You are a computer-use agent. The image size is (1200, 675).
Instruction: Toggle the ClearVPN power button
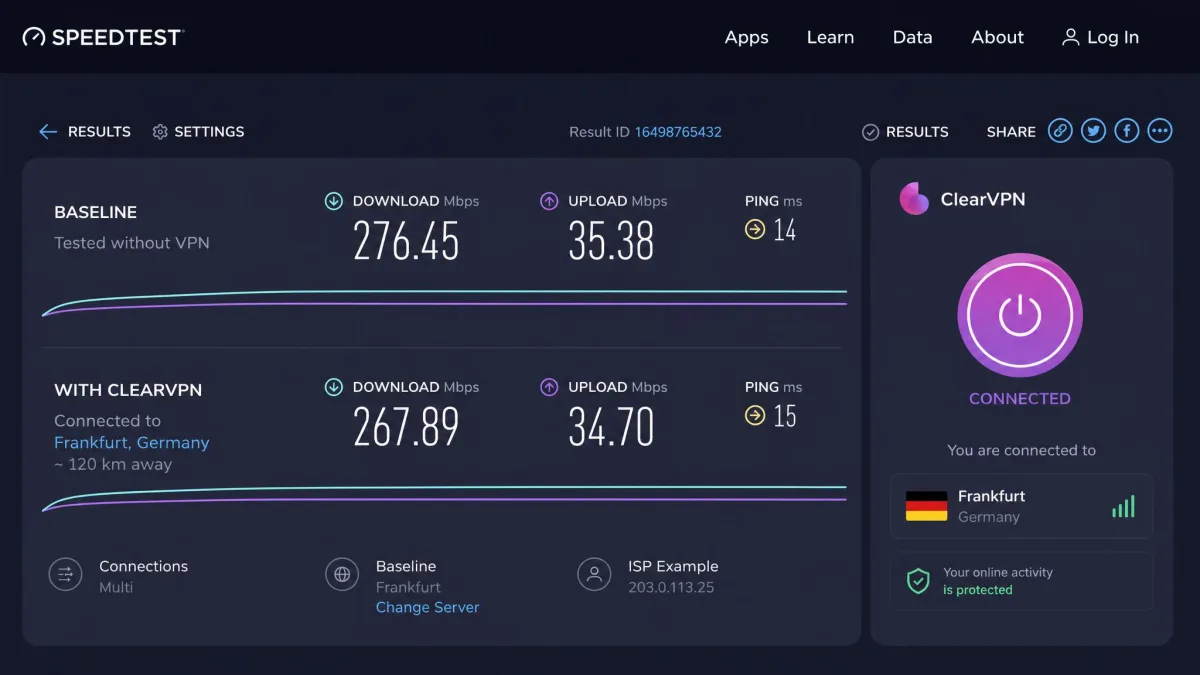(1020, 316)
